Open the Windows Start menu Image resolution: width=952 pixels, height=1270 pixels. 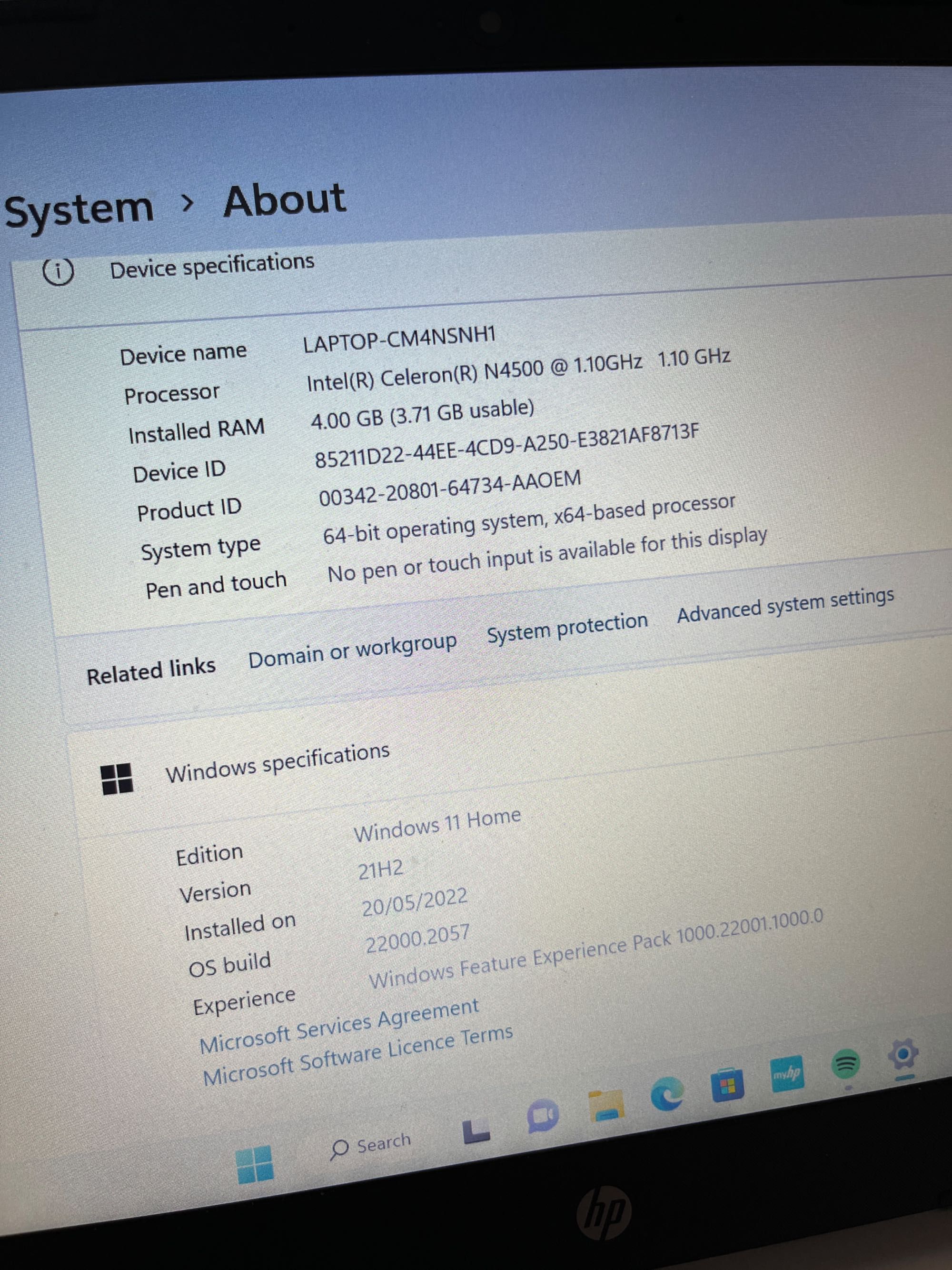255,1164
